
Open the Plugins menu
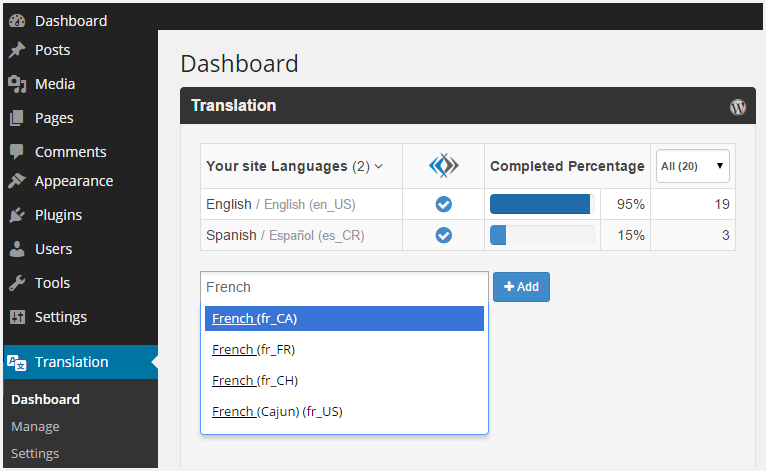coord(58,215)
